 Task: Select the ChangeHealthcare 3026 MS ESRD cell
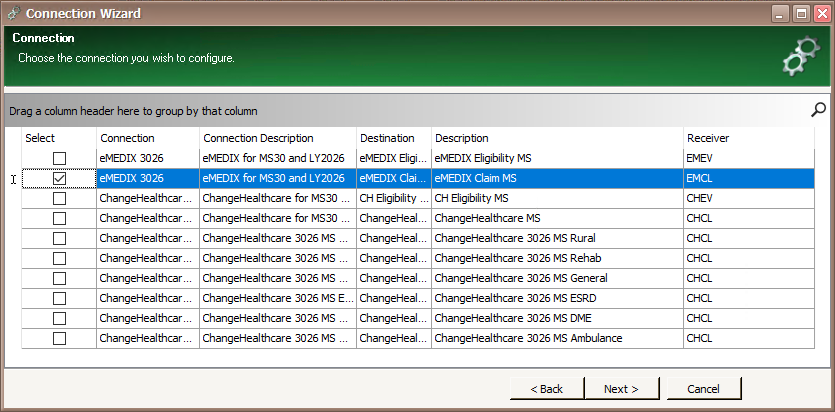558,298
